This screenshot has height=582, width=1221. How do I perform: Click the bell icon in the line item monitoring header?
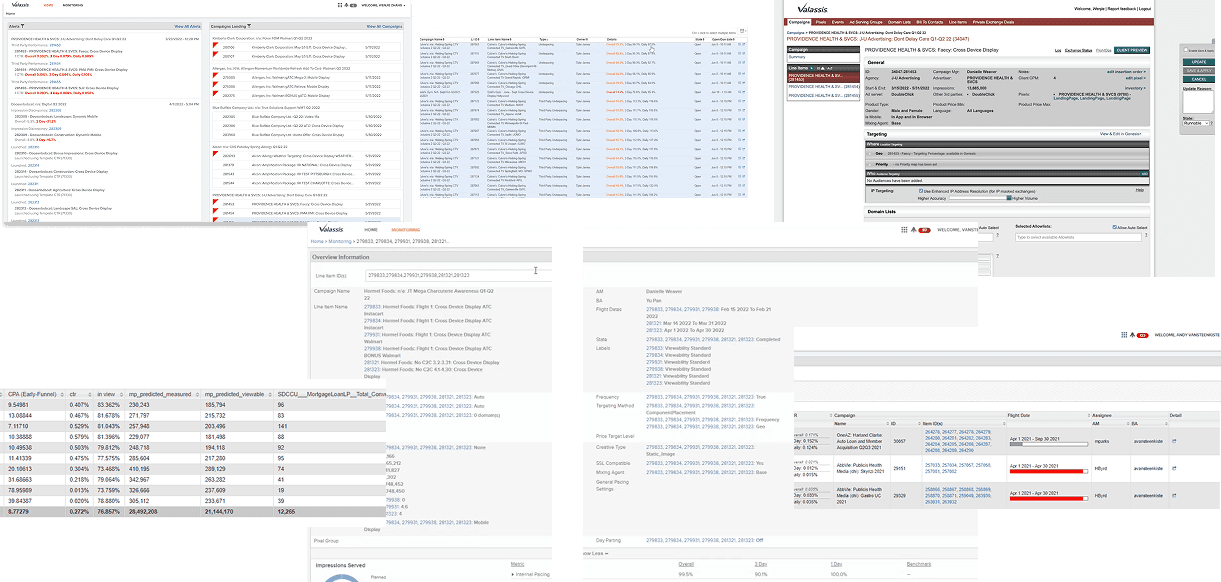(913, 229)
